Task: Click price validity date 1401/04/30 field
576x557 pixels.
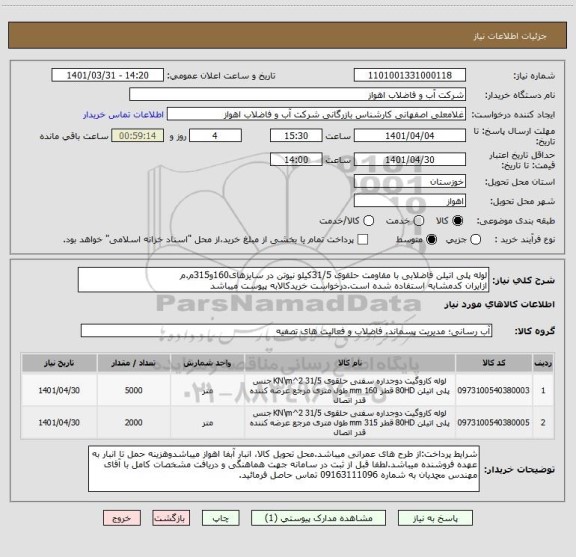Action: click(x=410, y=159)
